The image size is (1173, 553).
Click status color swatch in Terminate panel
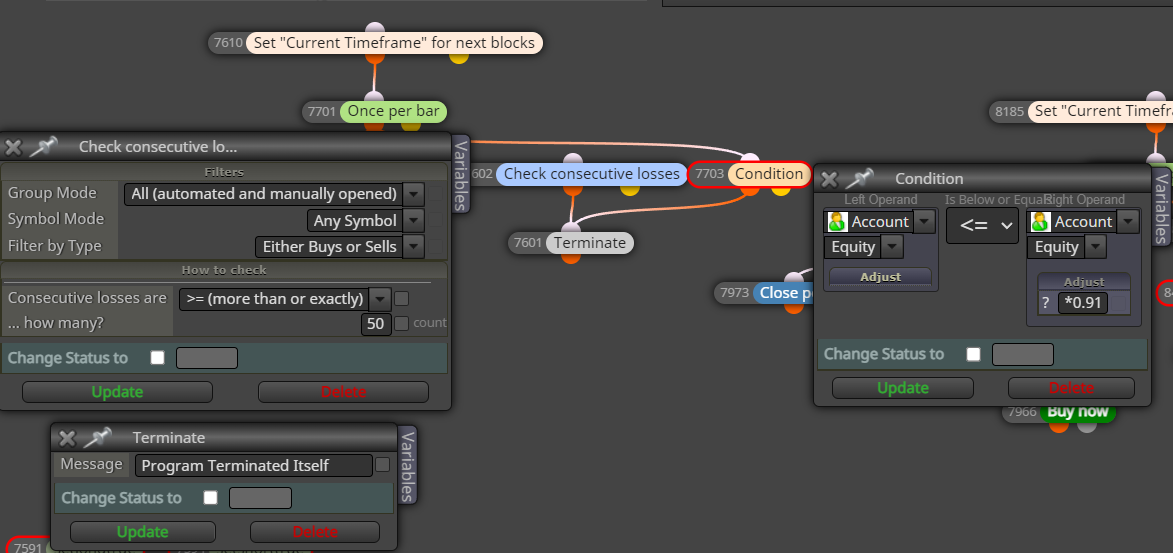(260, 498)
